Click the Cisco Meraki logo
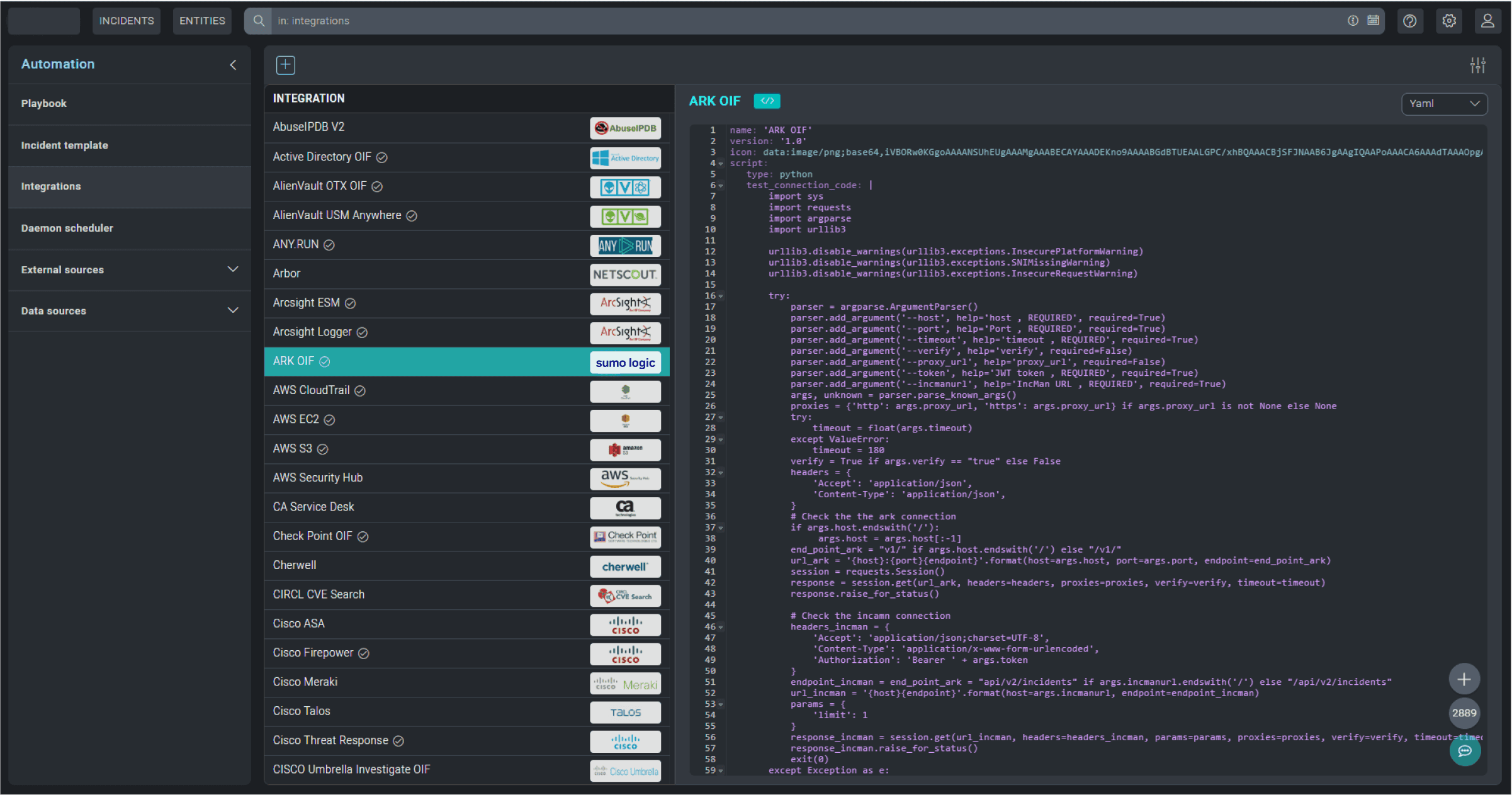The width and height of the screenshot is (1512, 795). 626,684
